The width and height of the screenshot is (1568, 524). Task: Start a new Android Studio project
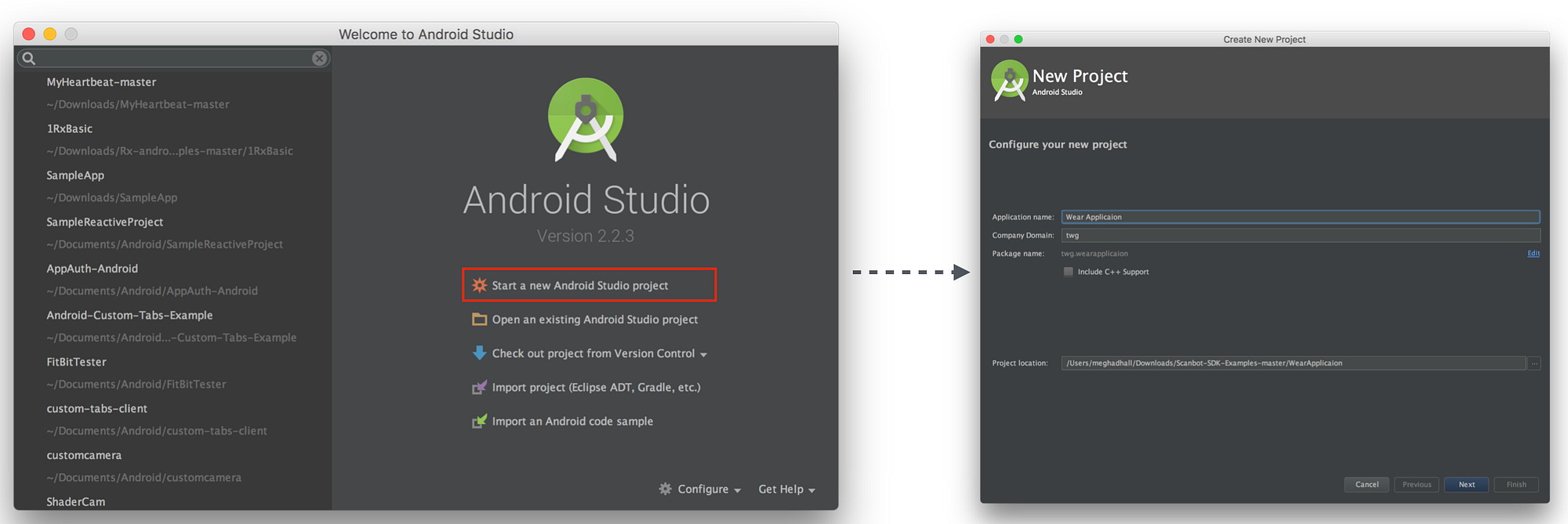click(589, 285)
